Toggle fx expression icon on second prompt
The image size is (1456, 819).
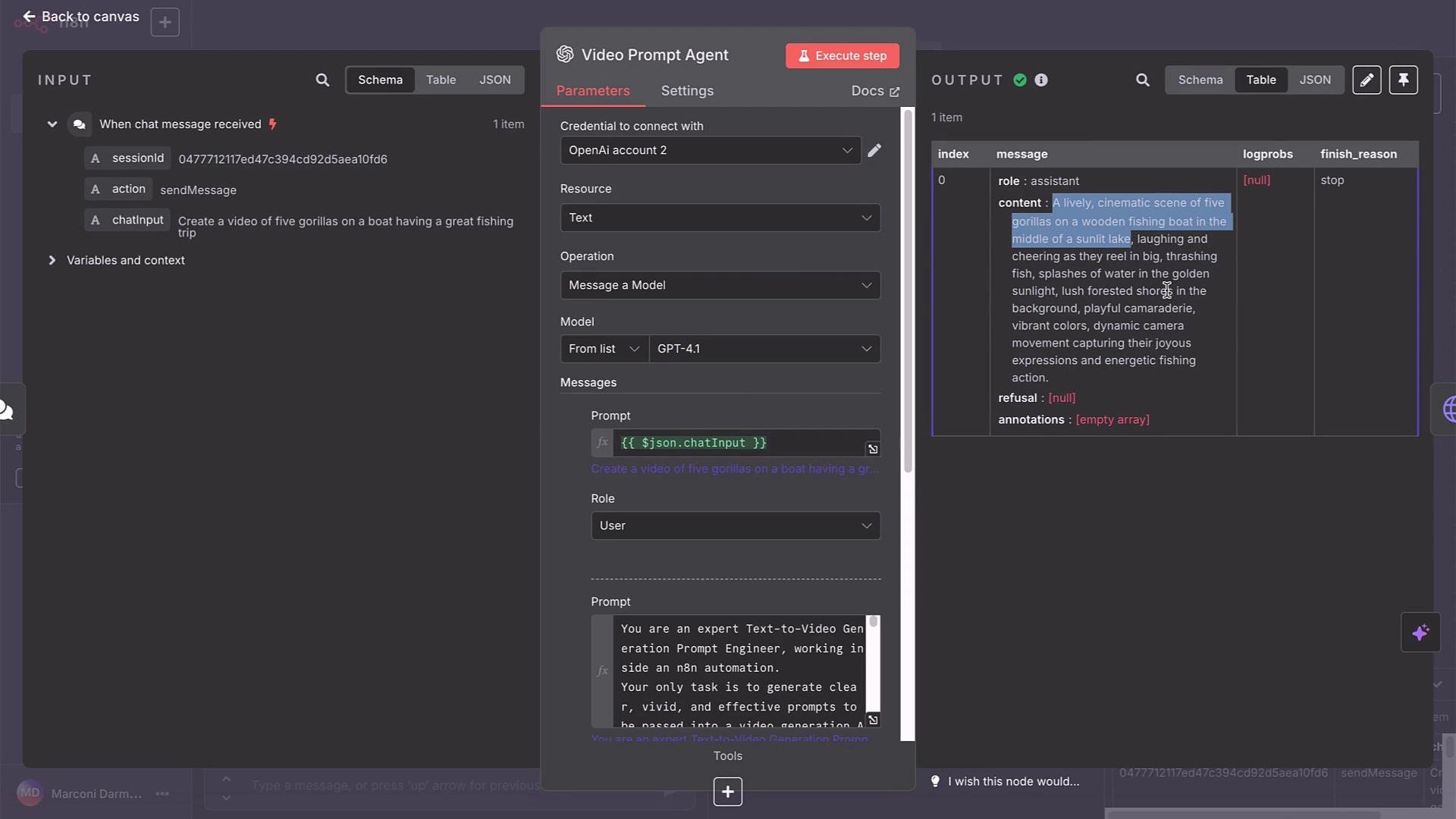coord(602,671)
